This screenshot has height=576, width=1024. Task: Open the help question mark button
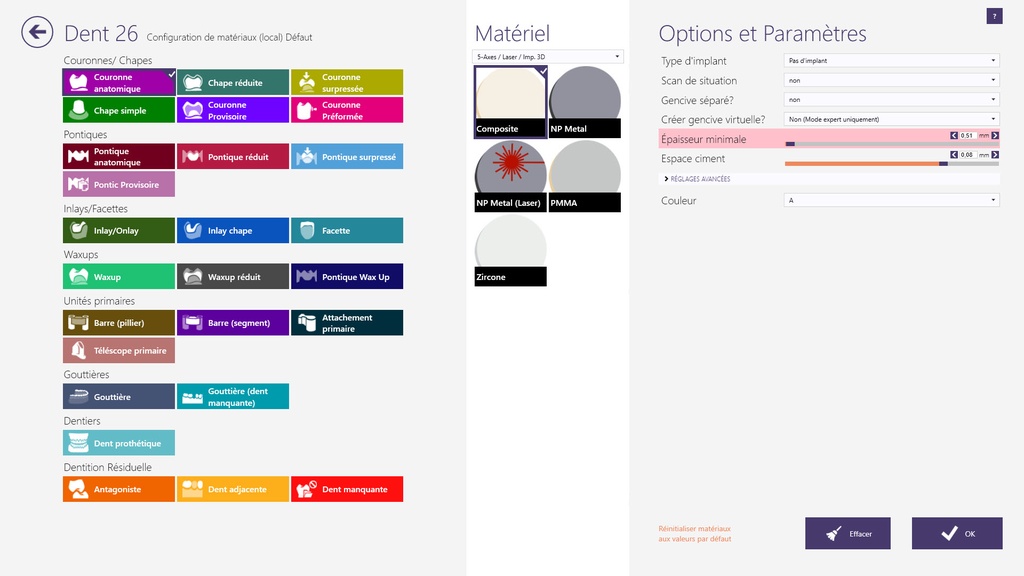click(994, 16)
